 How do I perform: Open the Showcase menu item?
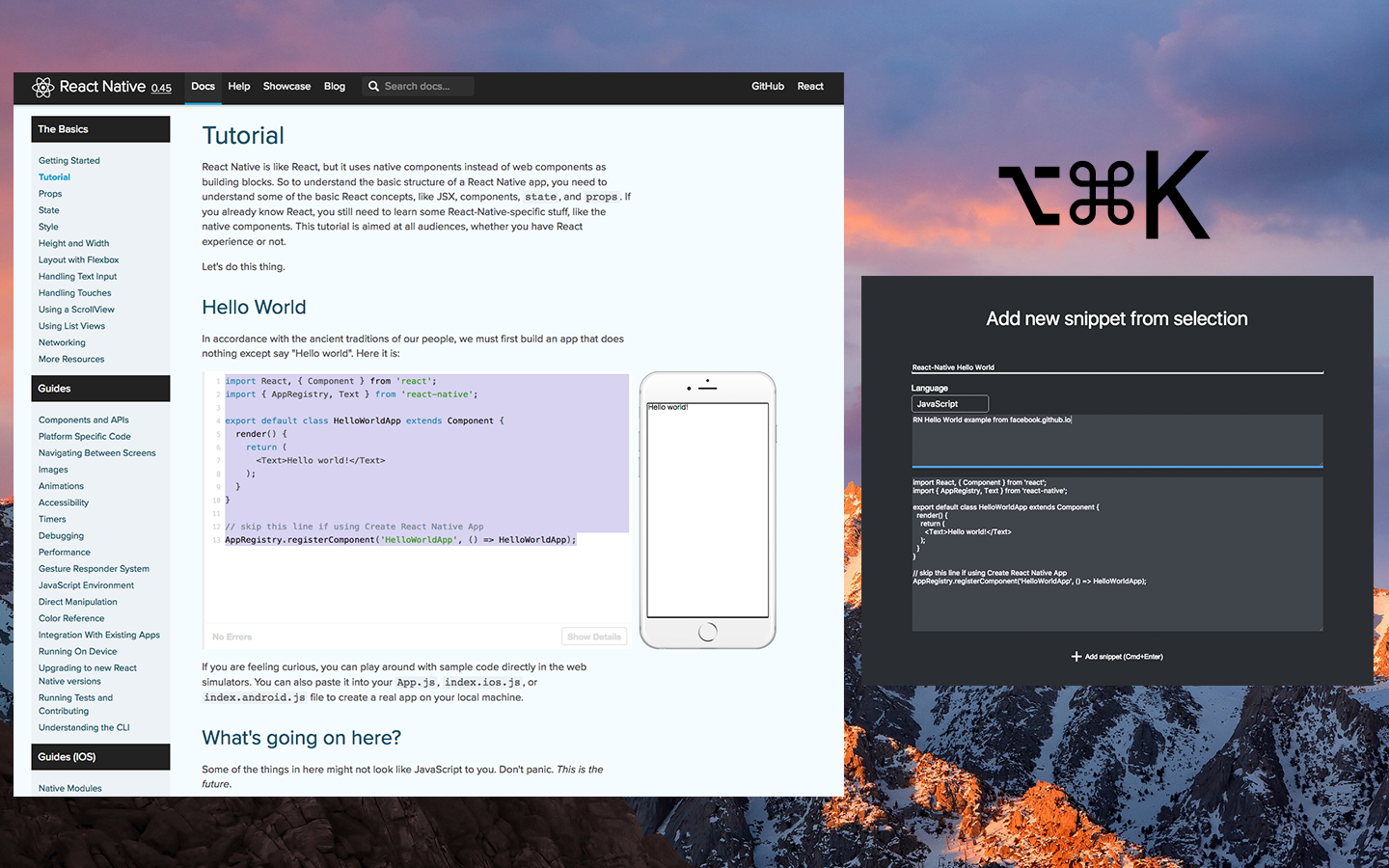tap(286, 87)
